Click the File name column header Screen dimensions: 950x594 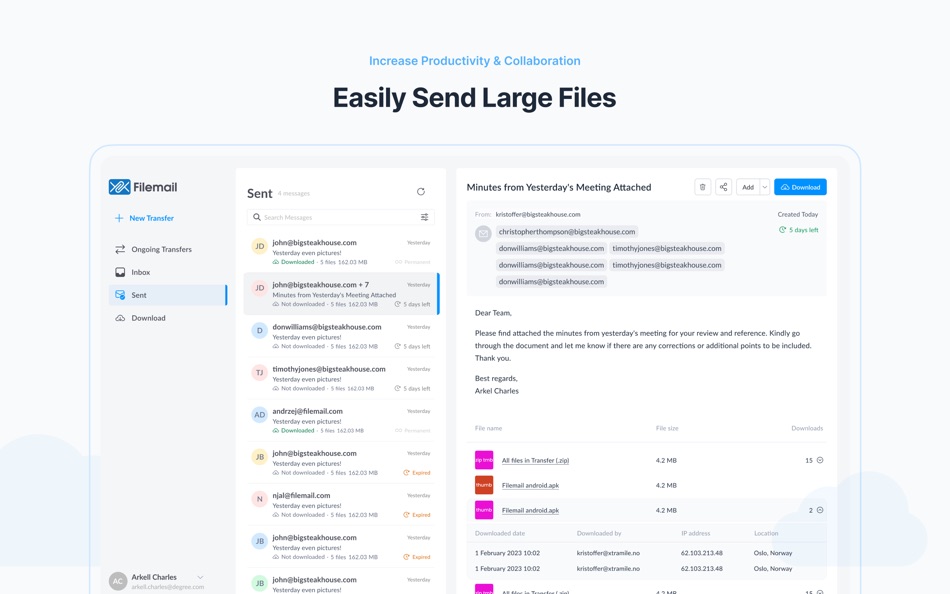(x=488, y=428)
